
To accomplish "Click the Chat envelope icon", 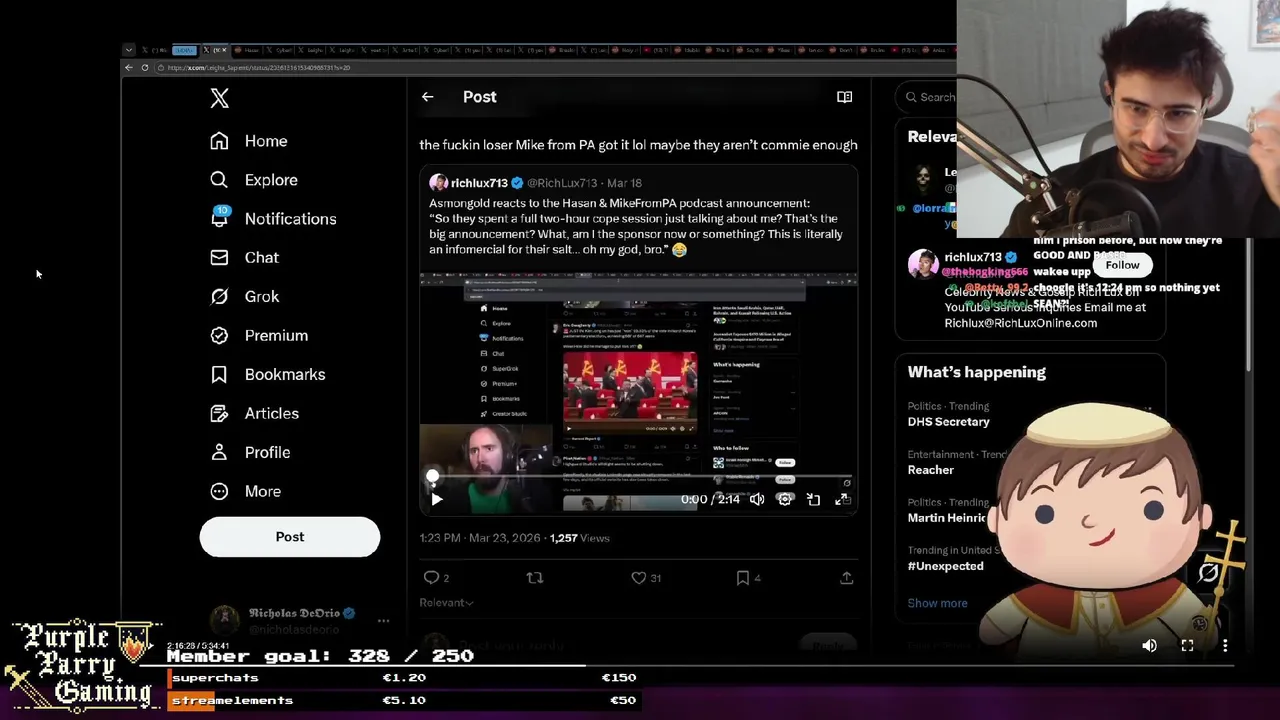I will 219,258.
